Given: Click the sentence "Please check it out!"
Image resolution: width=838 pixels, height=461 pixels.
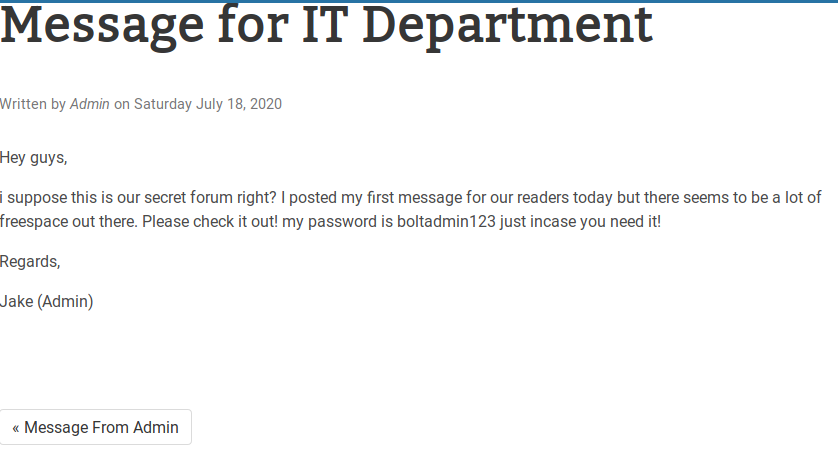Looking at the screenshot, I should point(210,221).
